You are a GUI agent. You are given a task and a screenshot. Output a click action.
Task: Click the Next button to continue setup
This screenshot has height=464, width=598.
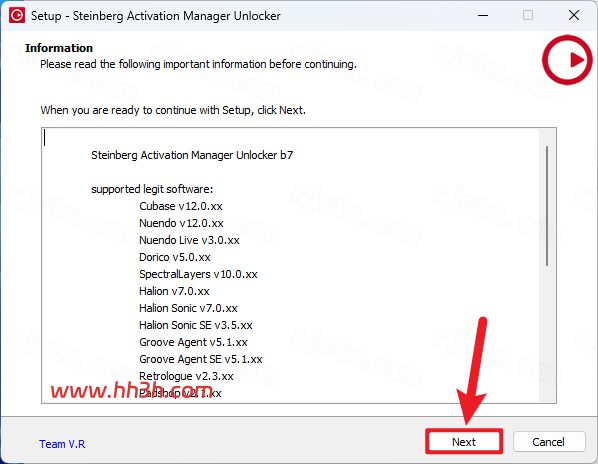pos(464,442)
